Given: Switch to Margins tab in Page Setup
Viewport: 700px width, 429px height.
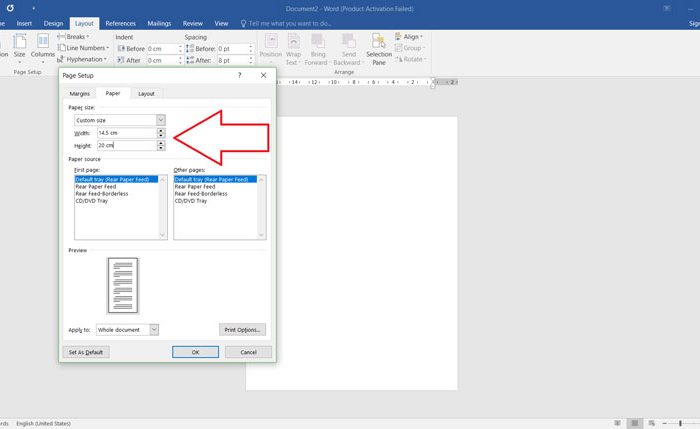Looking at the screenshot, I should point(79,93).
